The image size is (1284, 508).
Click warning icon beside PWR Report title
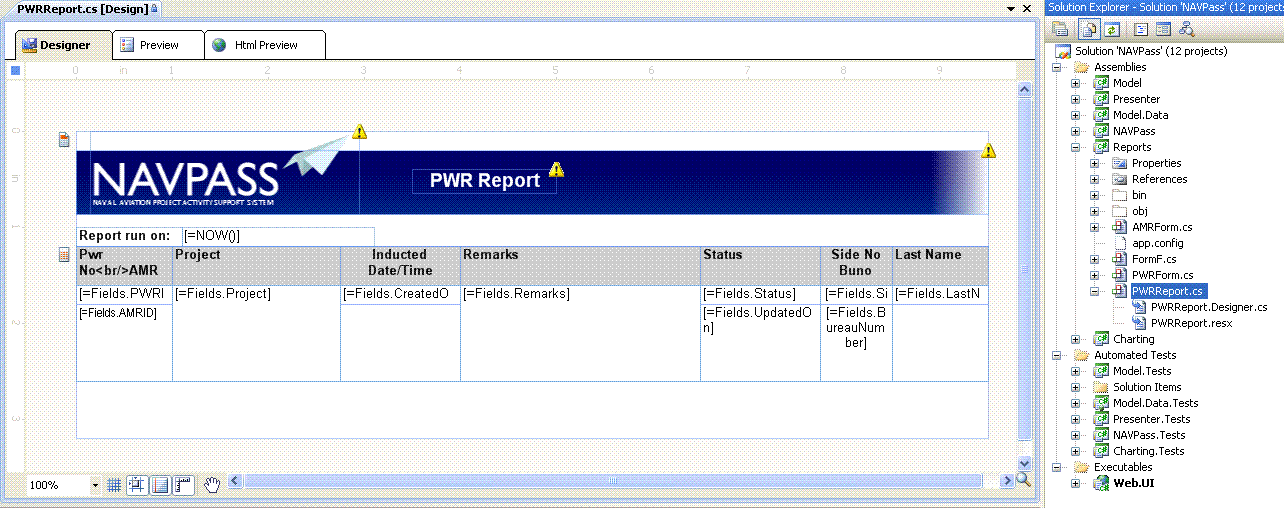(556, 169)
